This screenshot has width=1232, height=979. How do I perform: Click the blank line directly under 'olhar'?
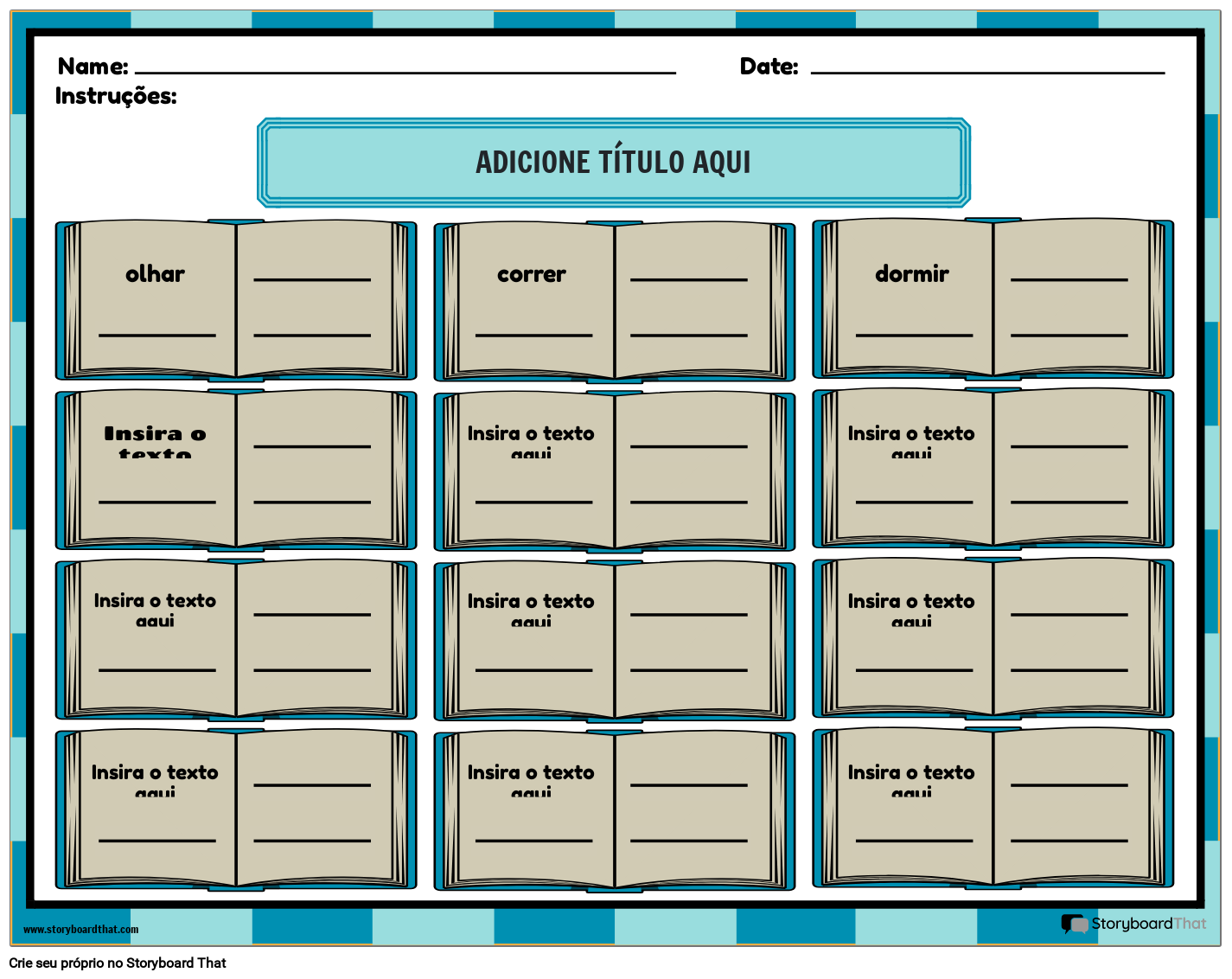(156, 334)
